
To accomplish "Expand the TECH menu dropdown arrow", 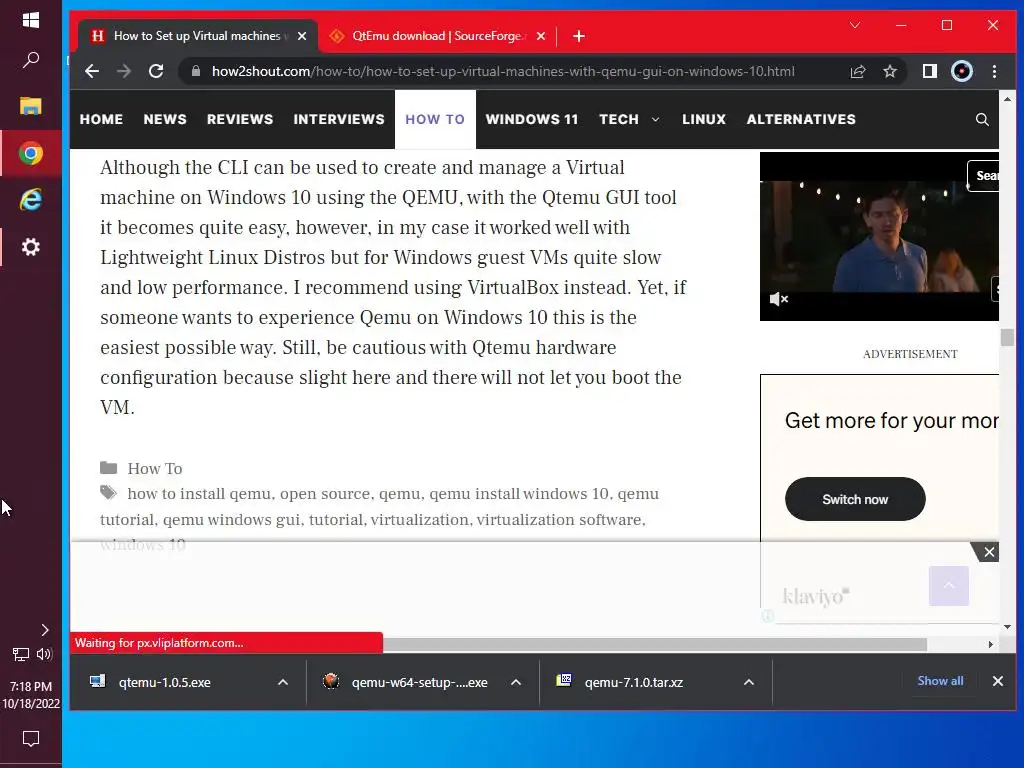I will point(656,120).
